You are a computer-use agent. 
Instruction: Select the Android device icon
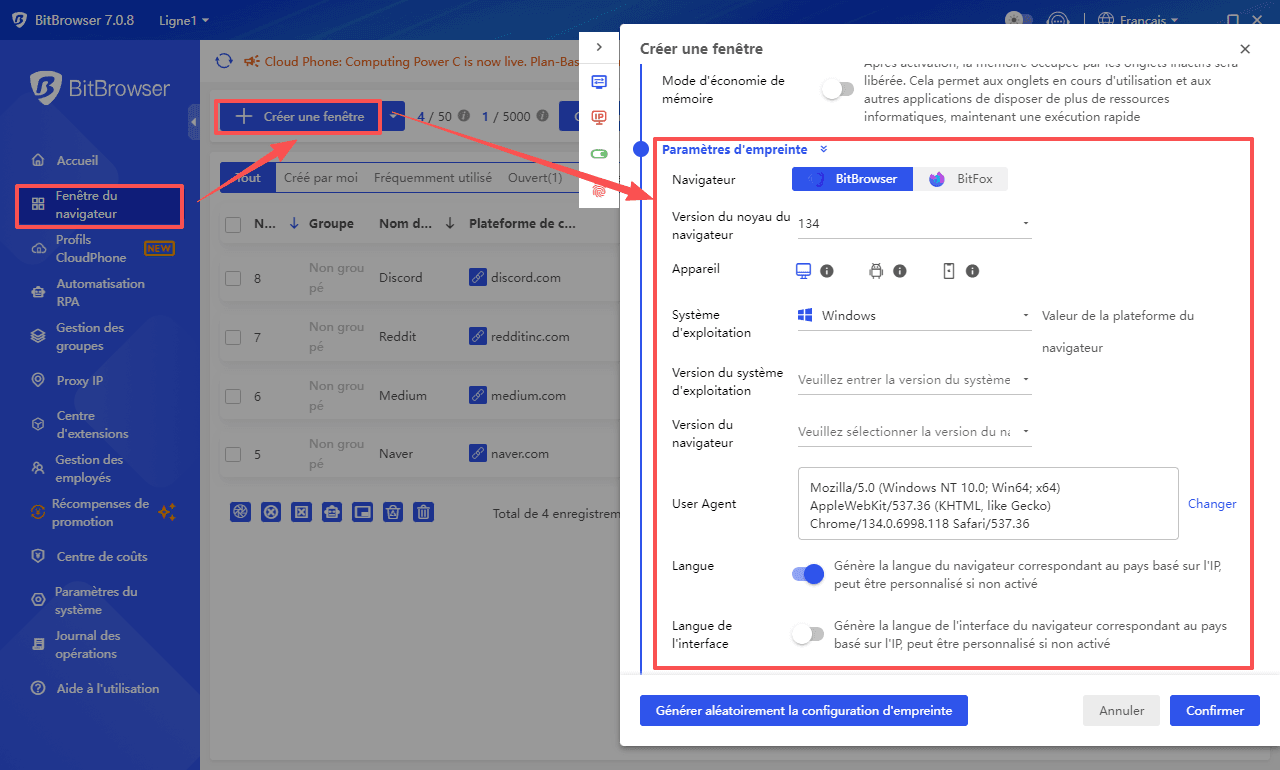point(876,271)
